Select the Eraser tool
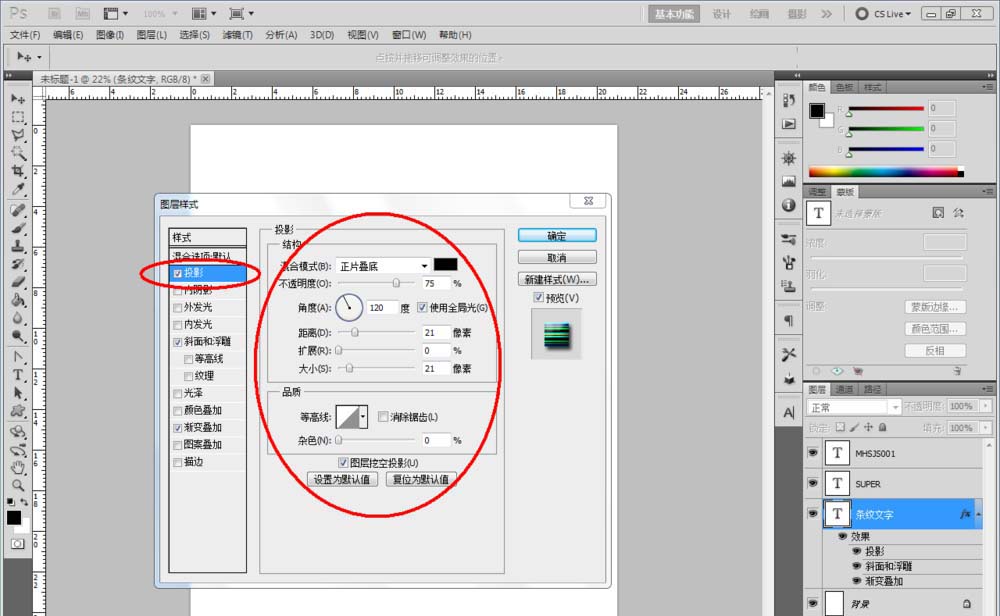The image size is (1000, 616). click(x=18, y=281)
